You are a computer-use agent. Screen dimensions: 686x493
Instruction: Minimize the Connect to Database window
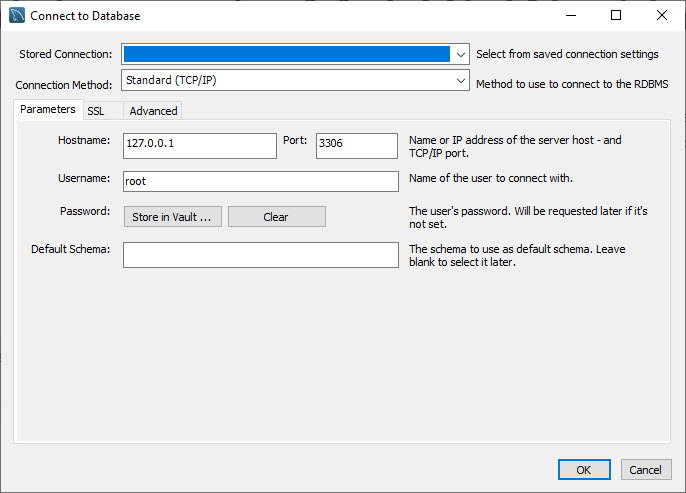tap(570, 15)
